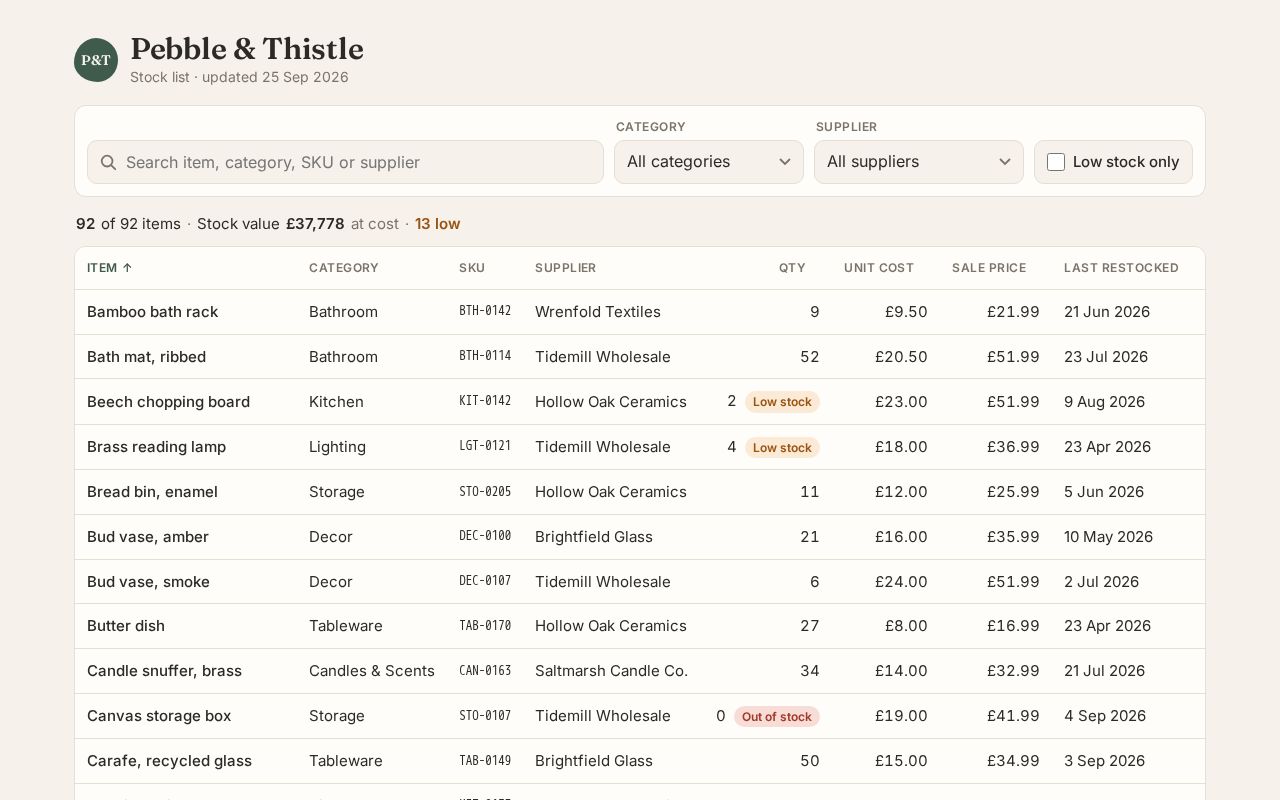Click the Out of stock badge

coord(777,716)
